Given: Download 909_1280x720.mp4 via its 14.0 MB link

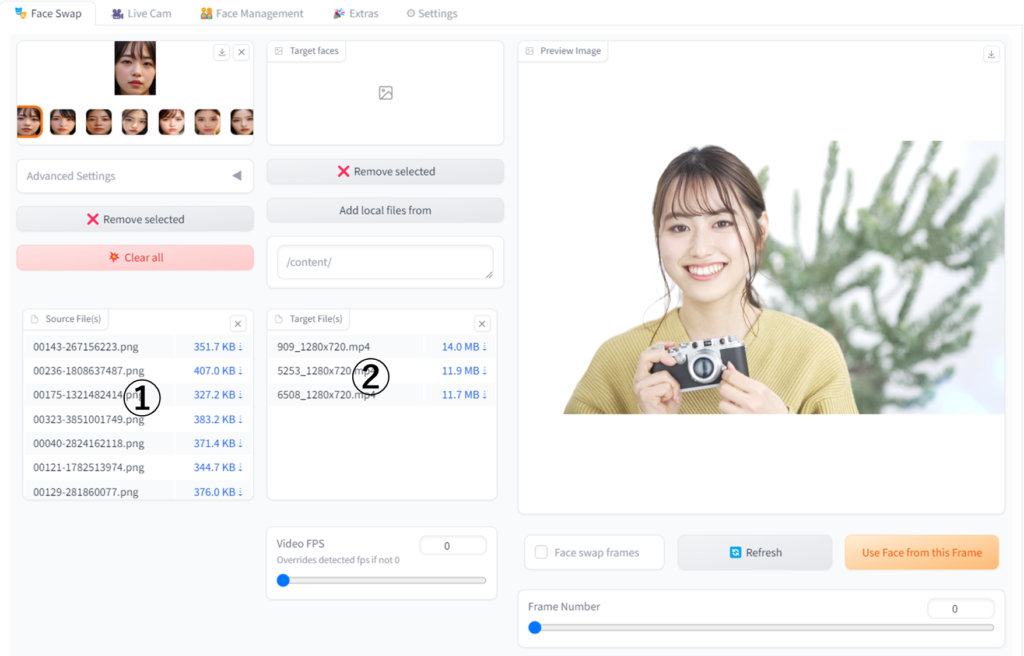Looking at the screenshot, I should [x=464, y=347].
